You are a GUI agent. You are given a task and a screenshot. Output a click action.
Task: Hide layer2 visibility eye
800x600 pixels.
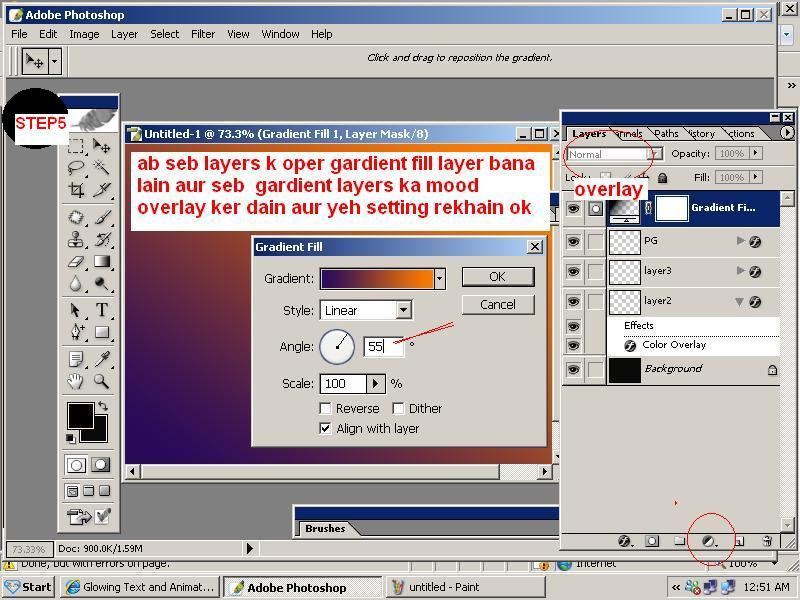pyautogui.click(x=573, y=302)
